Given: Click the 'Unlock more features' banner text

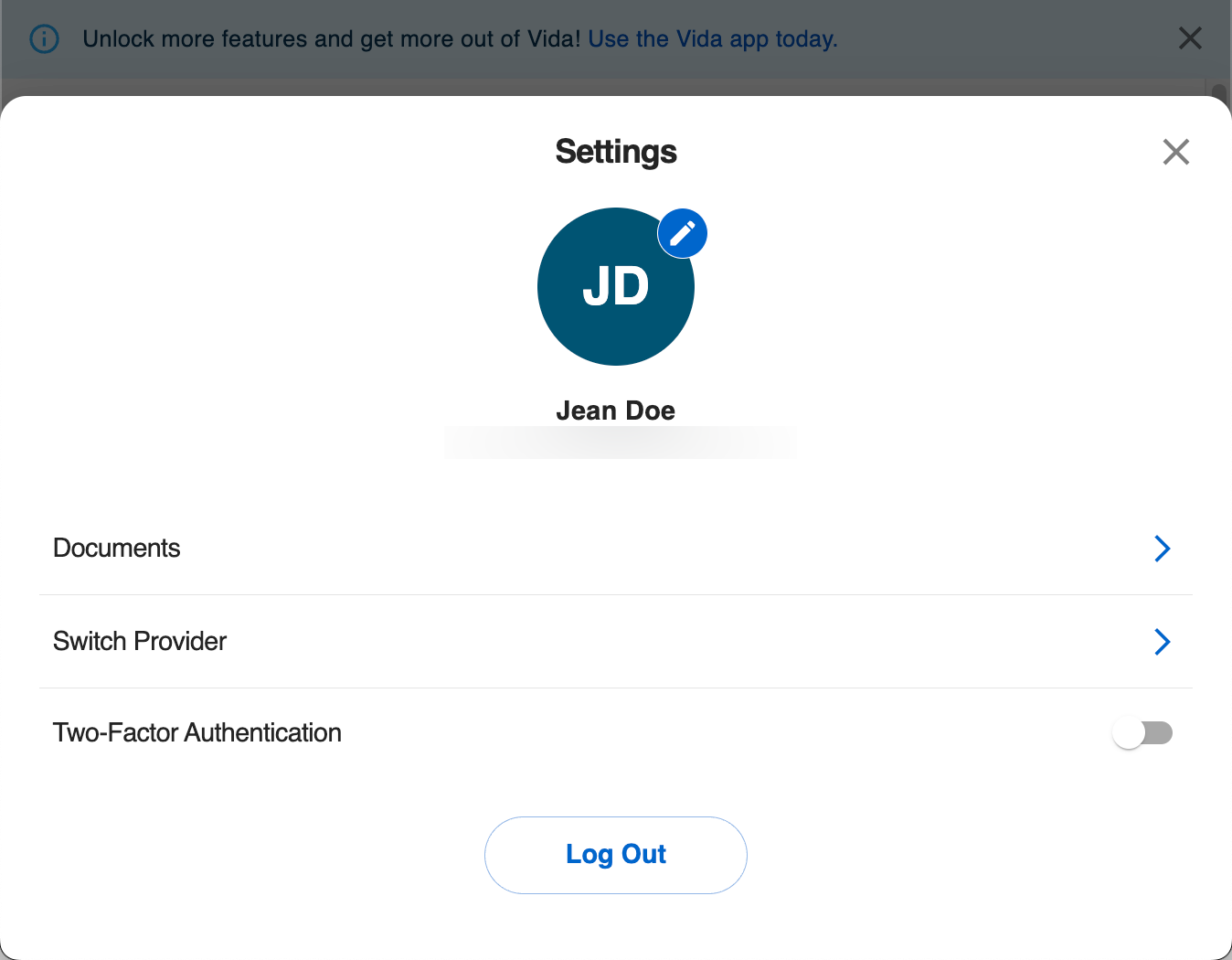Looking at the screenshot, I should (331, 39).
